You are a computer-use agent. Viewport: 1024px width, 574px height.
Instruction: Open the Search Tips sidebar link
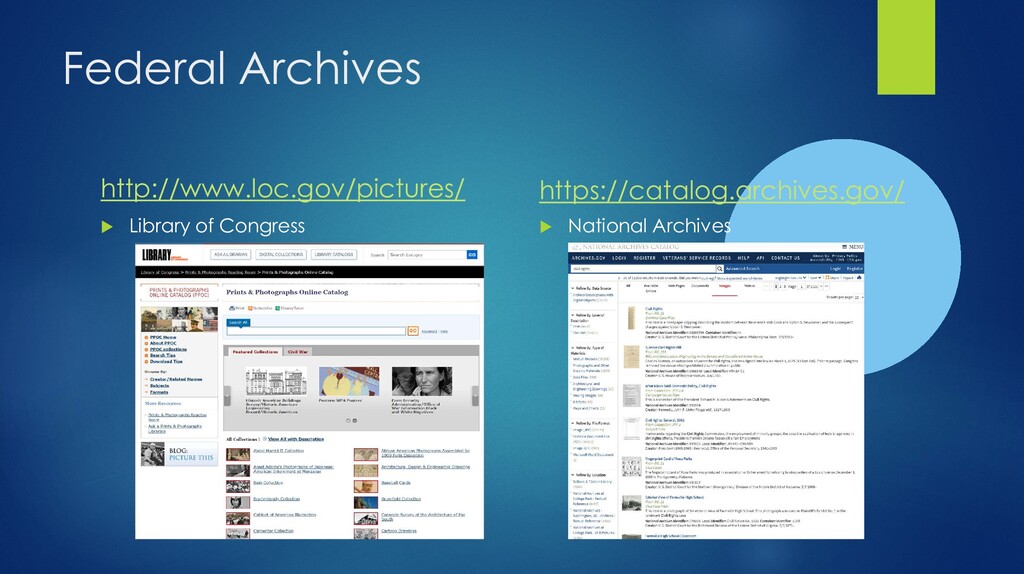(163, 355)
